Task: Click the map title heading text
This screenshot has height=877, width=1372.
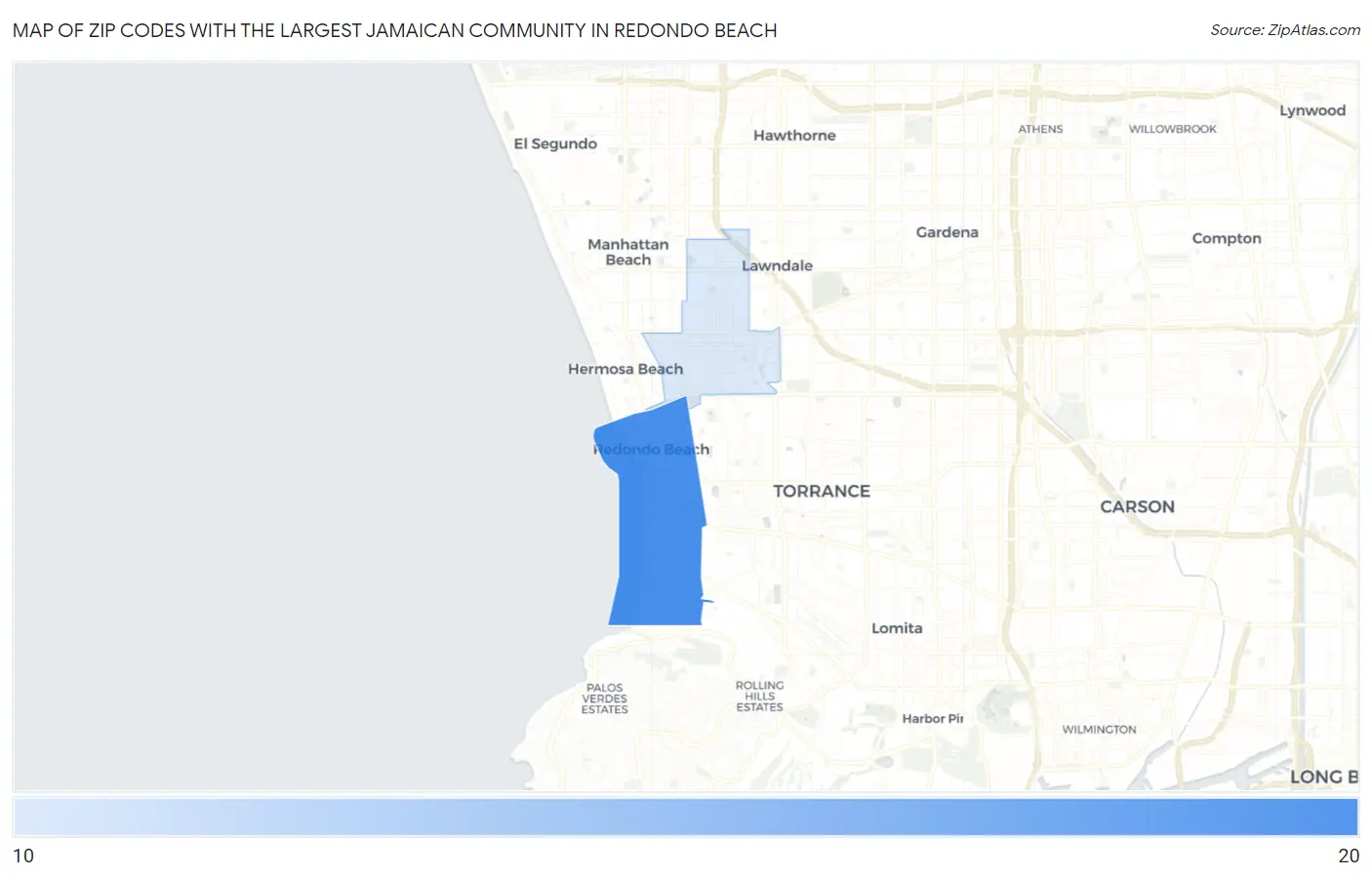Action: [x=395, y=30]
